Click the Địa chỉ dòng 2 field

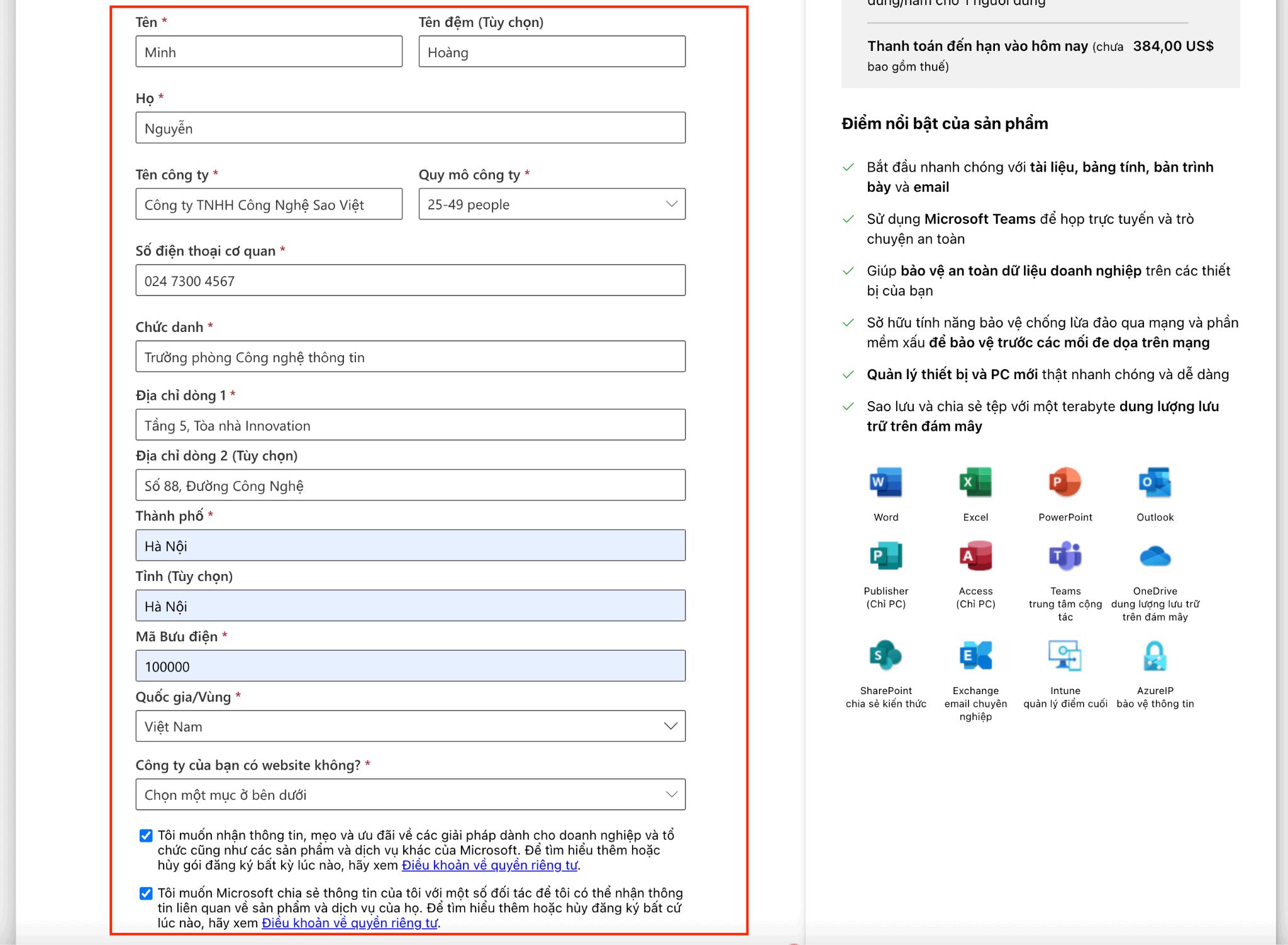410,485
